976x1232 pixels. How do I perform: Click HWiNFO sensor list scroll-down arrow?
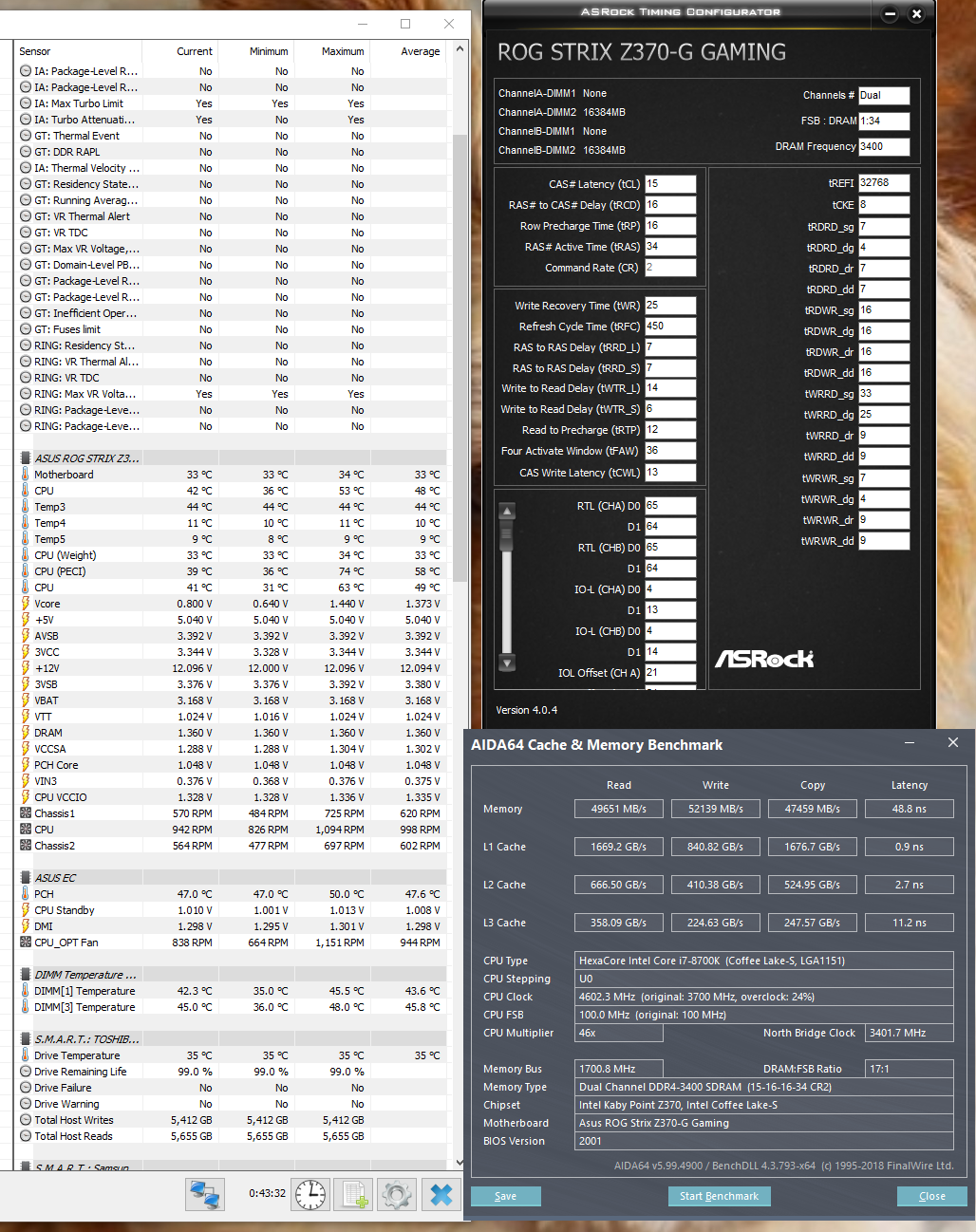[460, 1161]
